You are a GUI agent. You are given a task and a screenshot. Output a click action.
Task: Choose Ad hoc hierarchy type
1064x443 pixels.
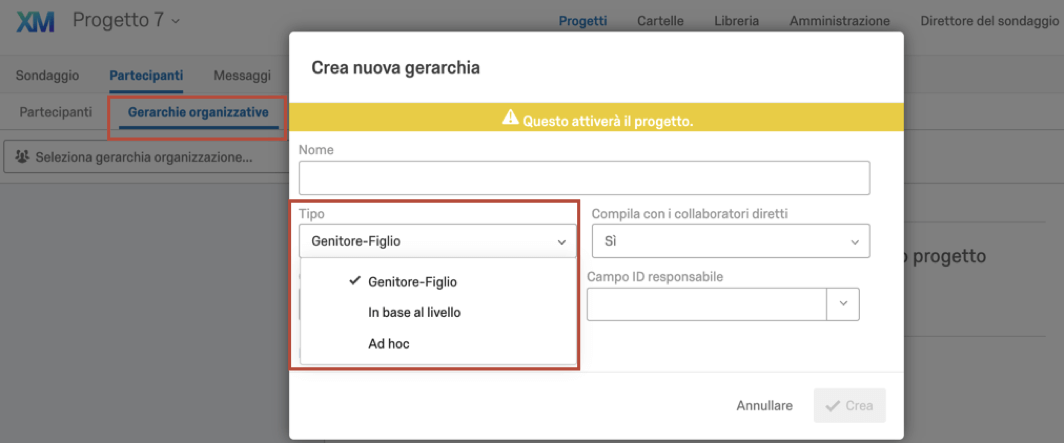[x=389, y=344]
